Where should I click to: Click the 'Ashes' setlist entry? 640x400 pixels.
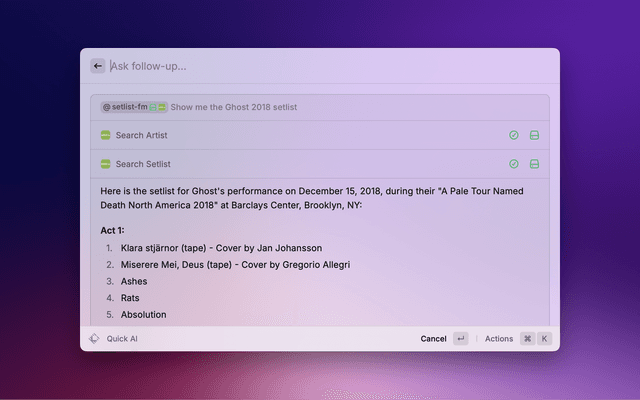click(x=134, y=282)
